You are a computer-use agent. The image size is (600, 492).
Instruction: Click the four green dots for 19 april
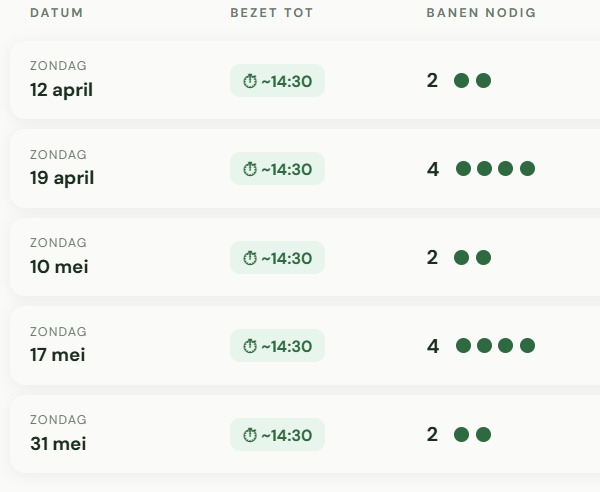click(495, 169)
